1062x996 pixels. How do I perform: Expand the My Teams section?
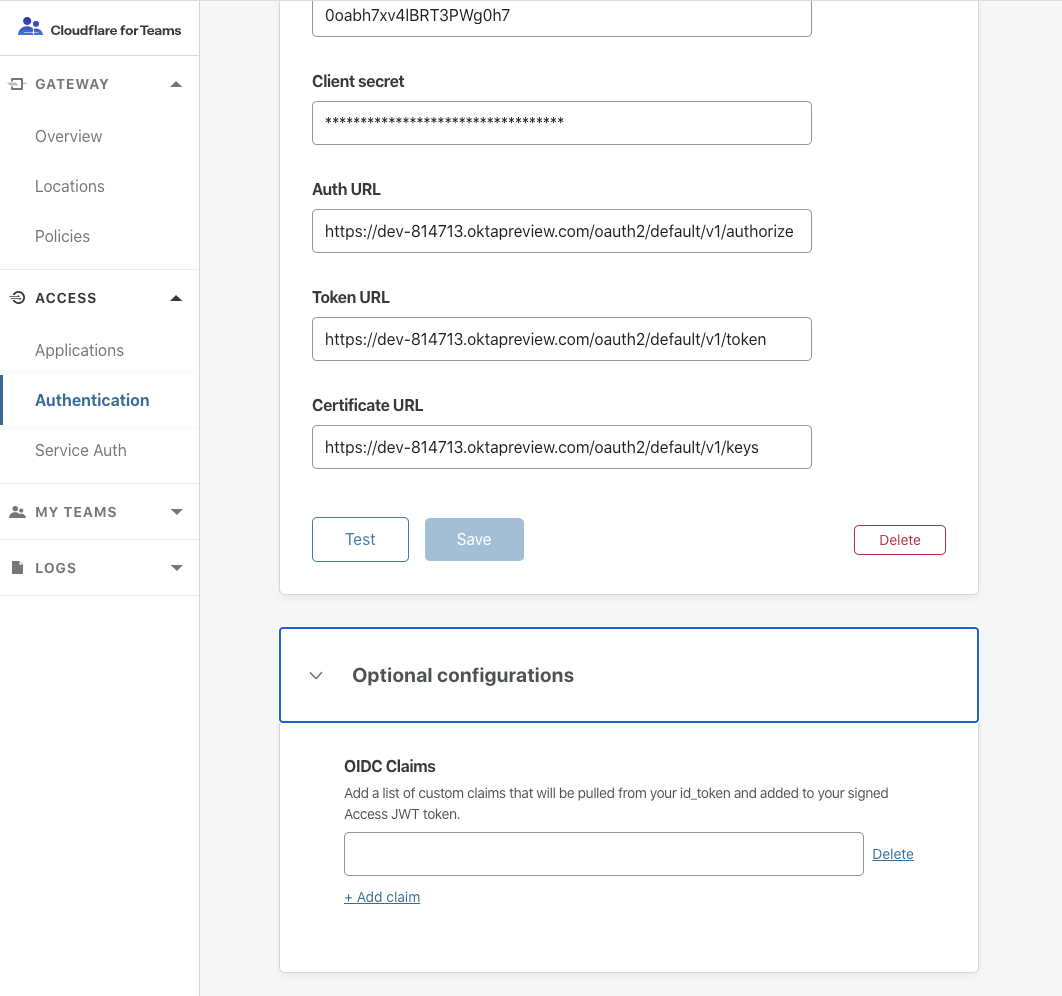pyautogui.click(x=177, y=512)
